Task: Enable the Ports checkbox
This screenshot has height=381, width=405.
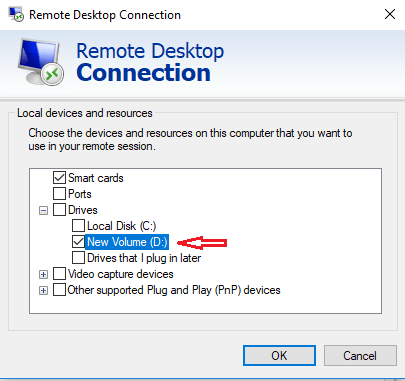Action: 59,194
